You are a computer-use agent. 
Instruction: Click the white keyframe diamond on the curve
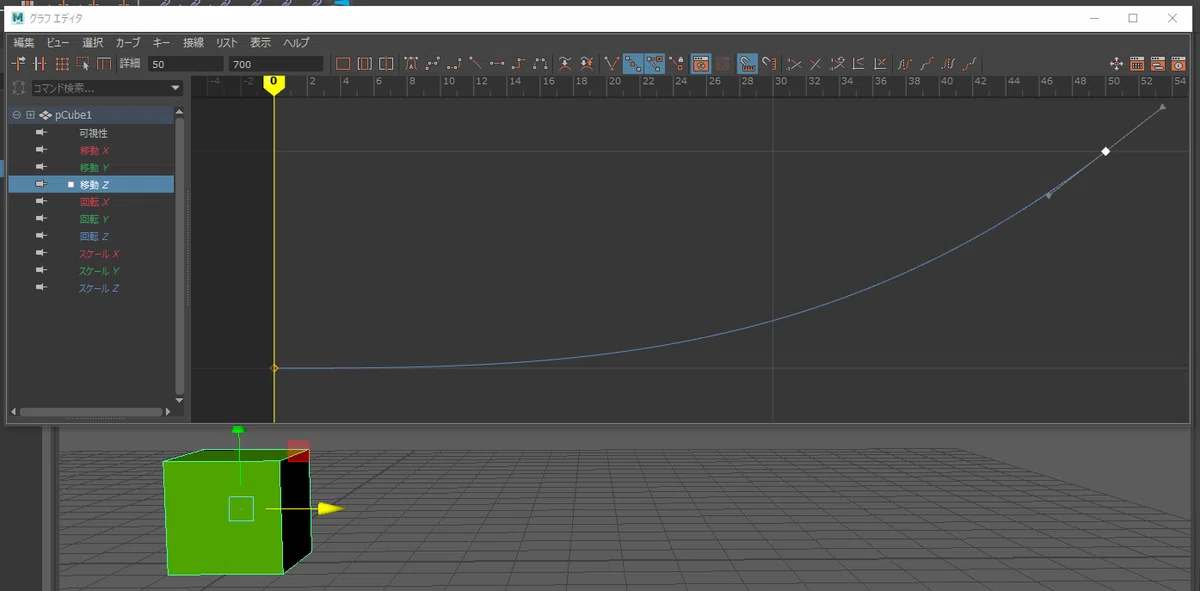tap(1105, 152)
